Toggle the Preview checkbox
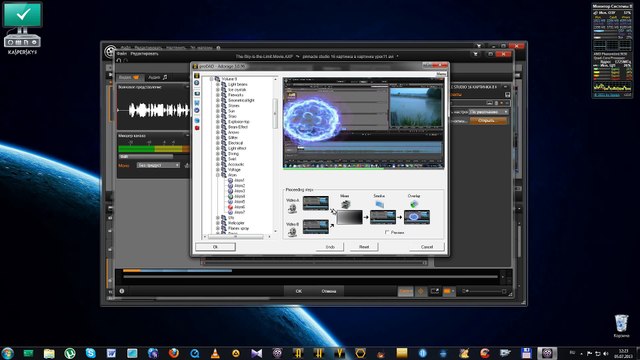Viewport: 640px width, 360px height. pyautogui.click(x=387, y=232)
